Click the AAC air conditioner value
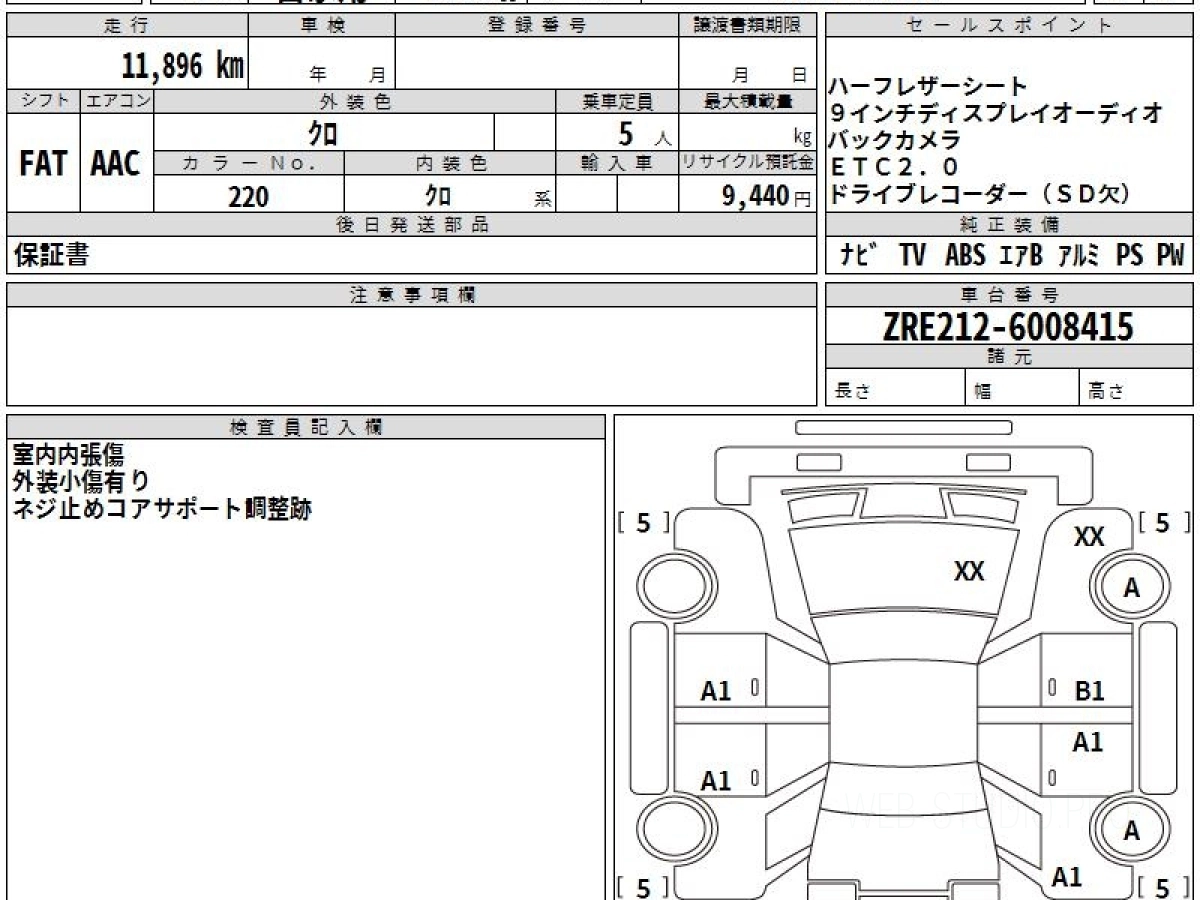This screenshot has width=1200, height=900. point(116,164)
